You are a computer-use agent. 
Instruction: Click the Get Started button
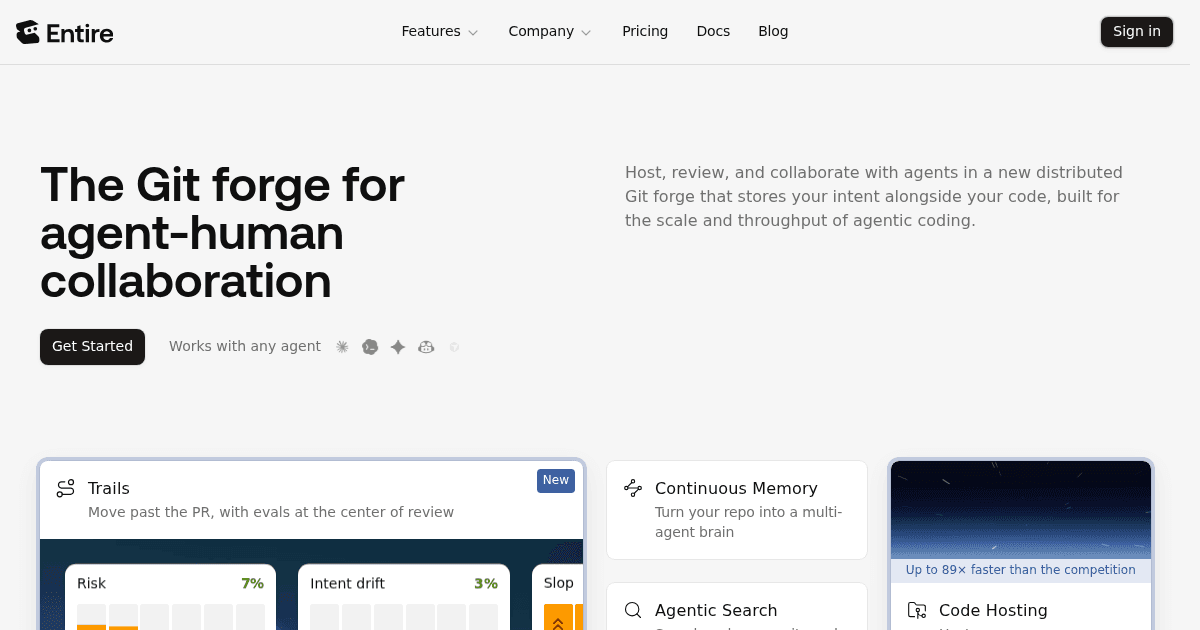pos(92,347)
